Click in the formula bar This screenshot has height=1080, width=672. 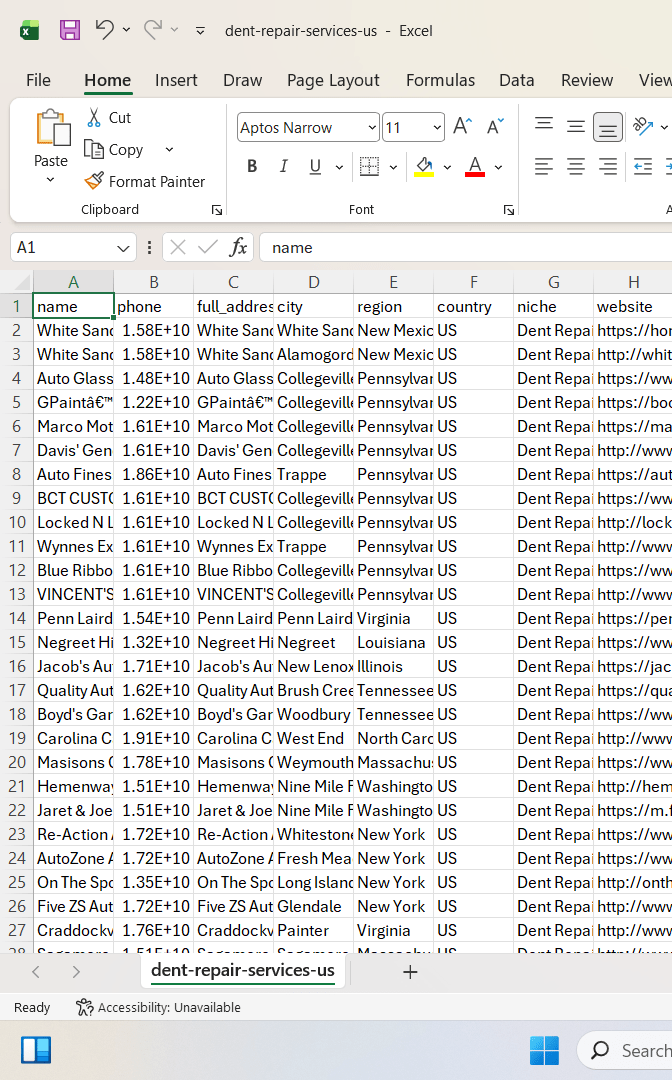point(465,247)
